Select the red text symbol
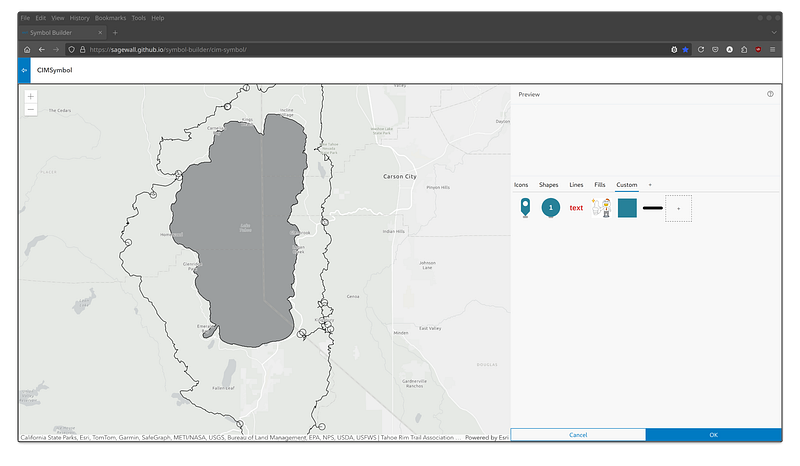Image resolution: width=800 pixels, height=466 pixels. click(x=576, y=208)
